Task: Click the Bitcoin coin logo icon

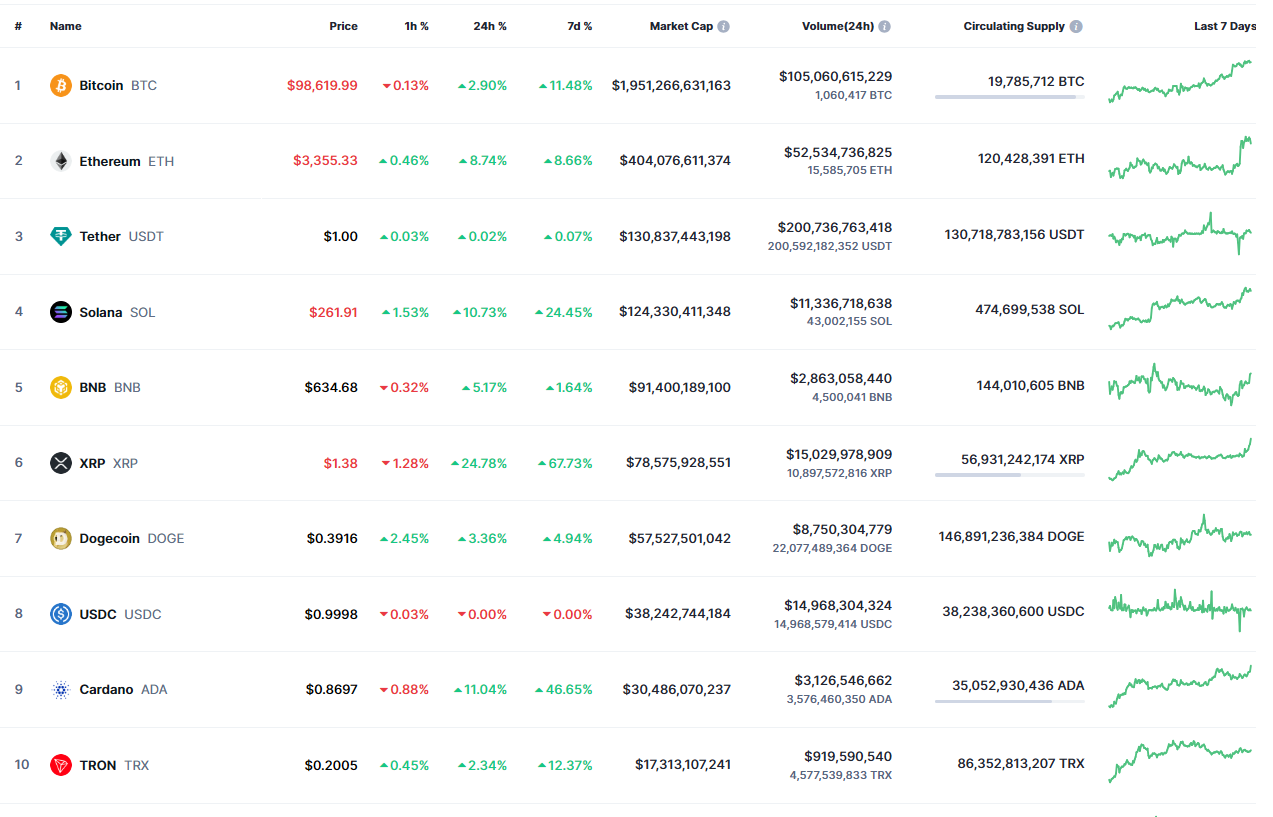Action: point(61,85)
